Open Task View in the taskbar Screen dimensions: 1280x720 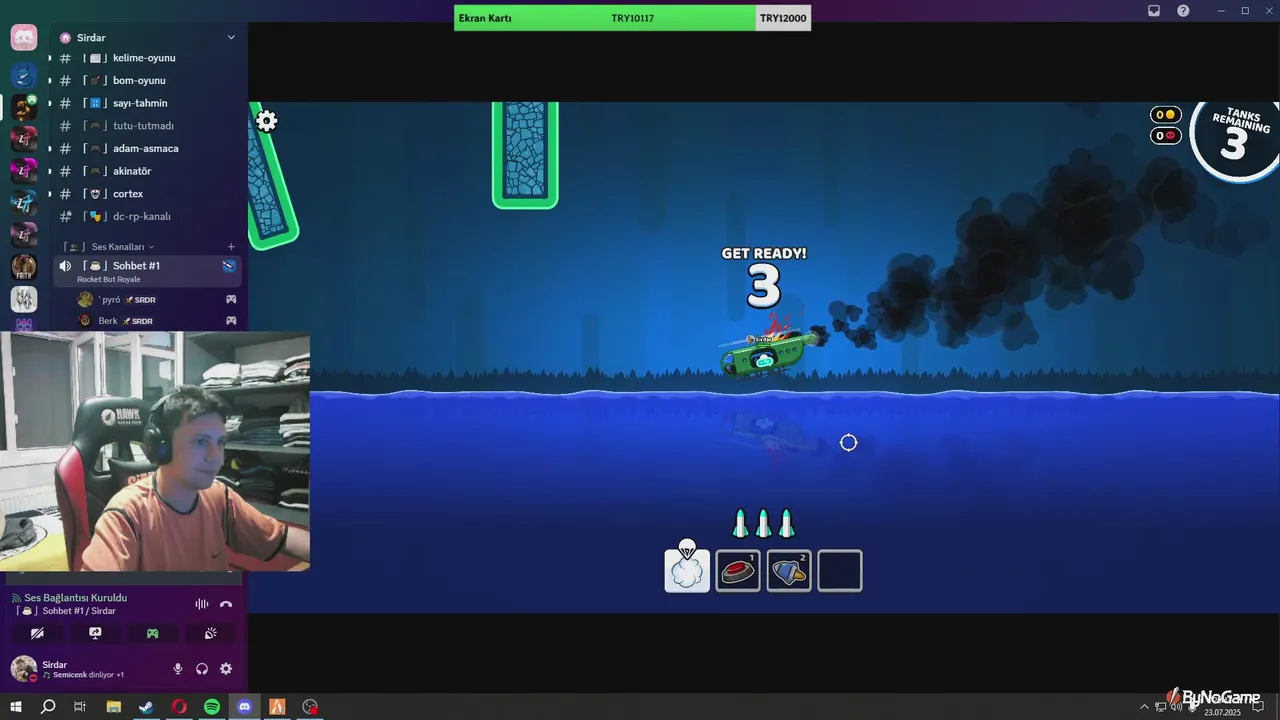80,707
